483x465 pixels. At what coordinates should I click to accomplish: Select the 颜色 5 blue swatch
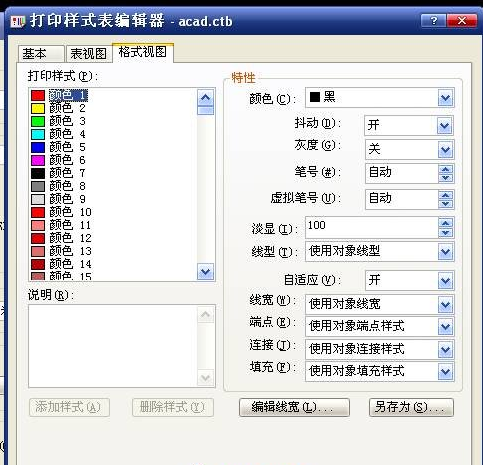(x=38, y=147)
